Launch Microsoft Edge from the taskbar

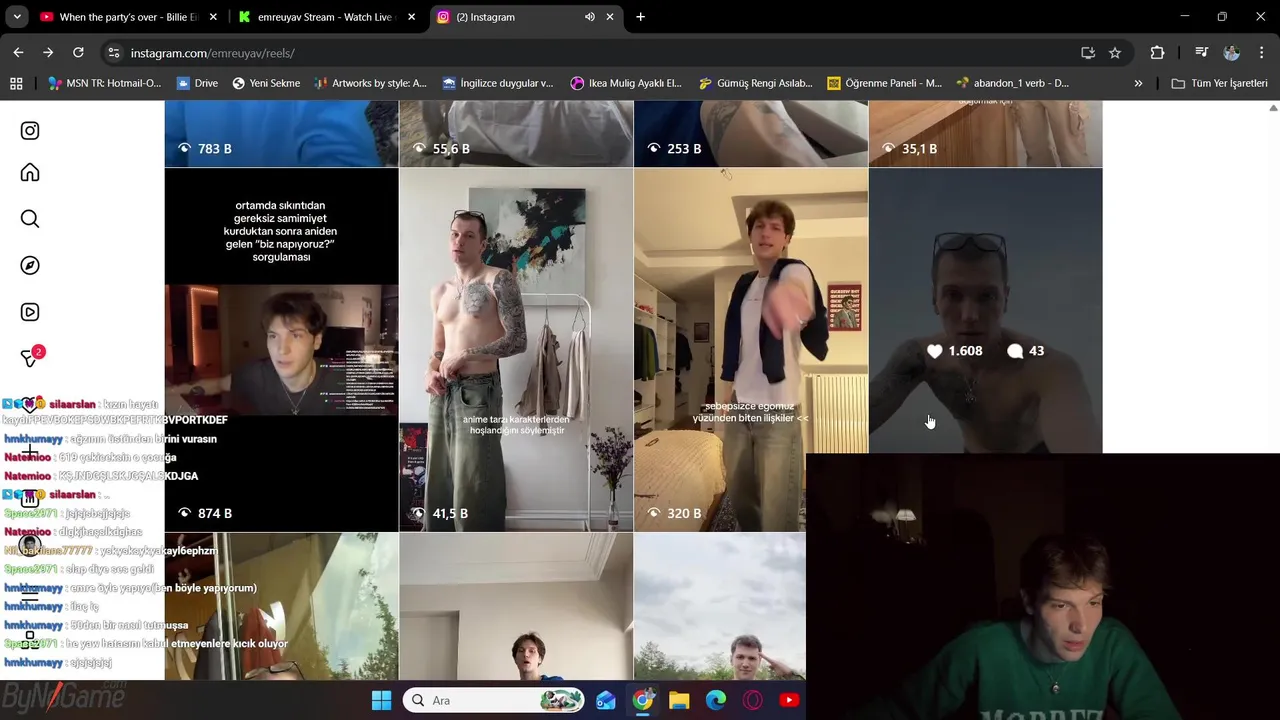coord(716,700)
